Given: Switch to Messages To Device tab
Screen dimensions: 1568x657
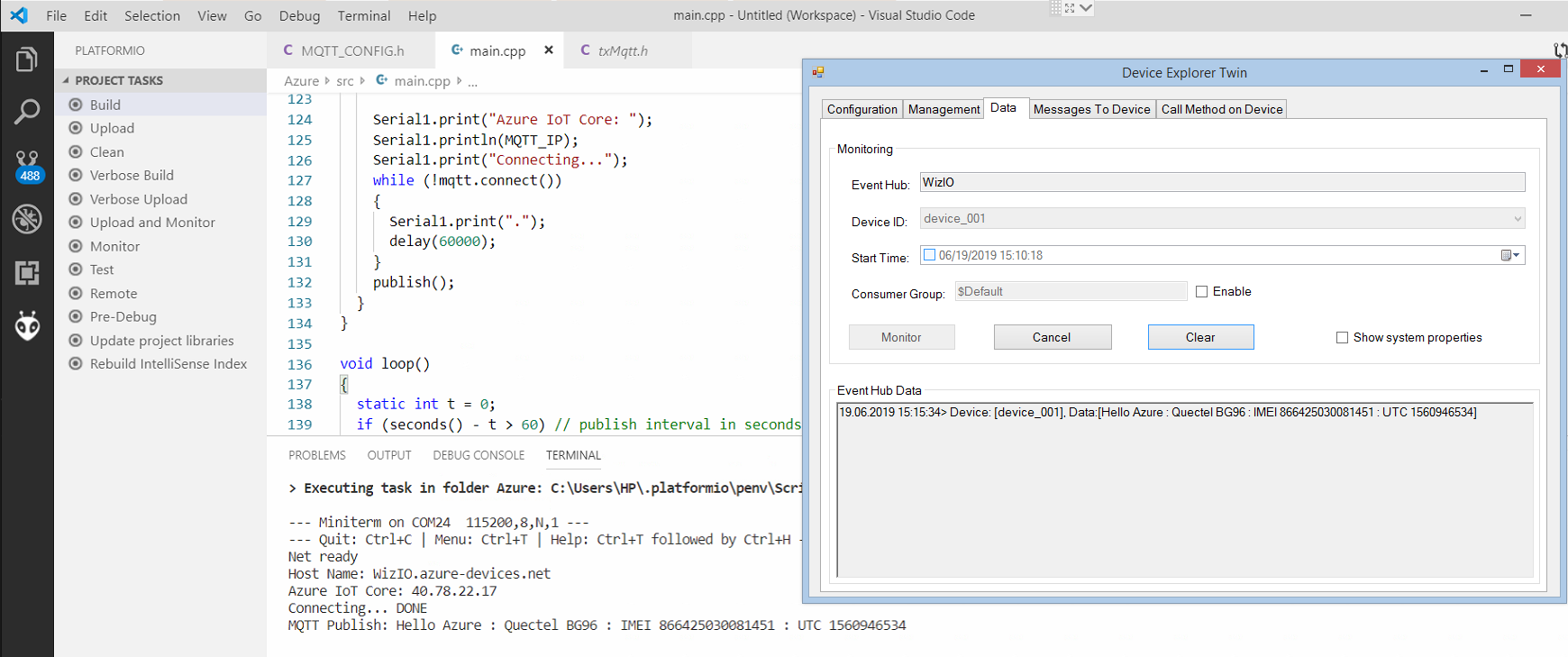Looking at the screenshot, I should 1091,109.
